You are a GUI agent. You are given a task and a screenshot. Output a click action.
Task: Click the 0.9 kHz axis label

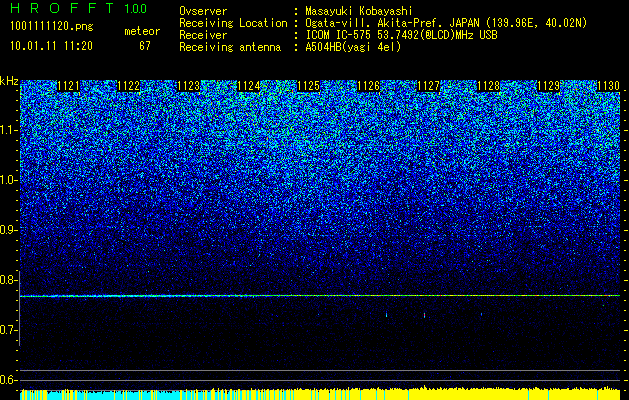[8, 230]
